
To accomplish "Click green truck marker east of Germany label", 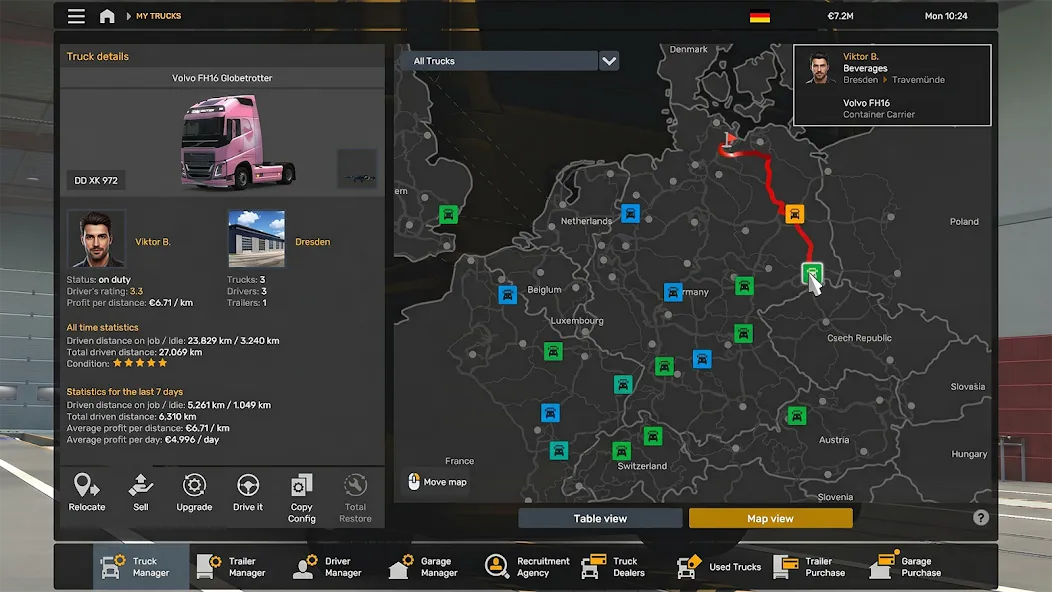I will (744, 286).
